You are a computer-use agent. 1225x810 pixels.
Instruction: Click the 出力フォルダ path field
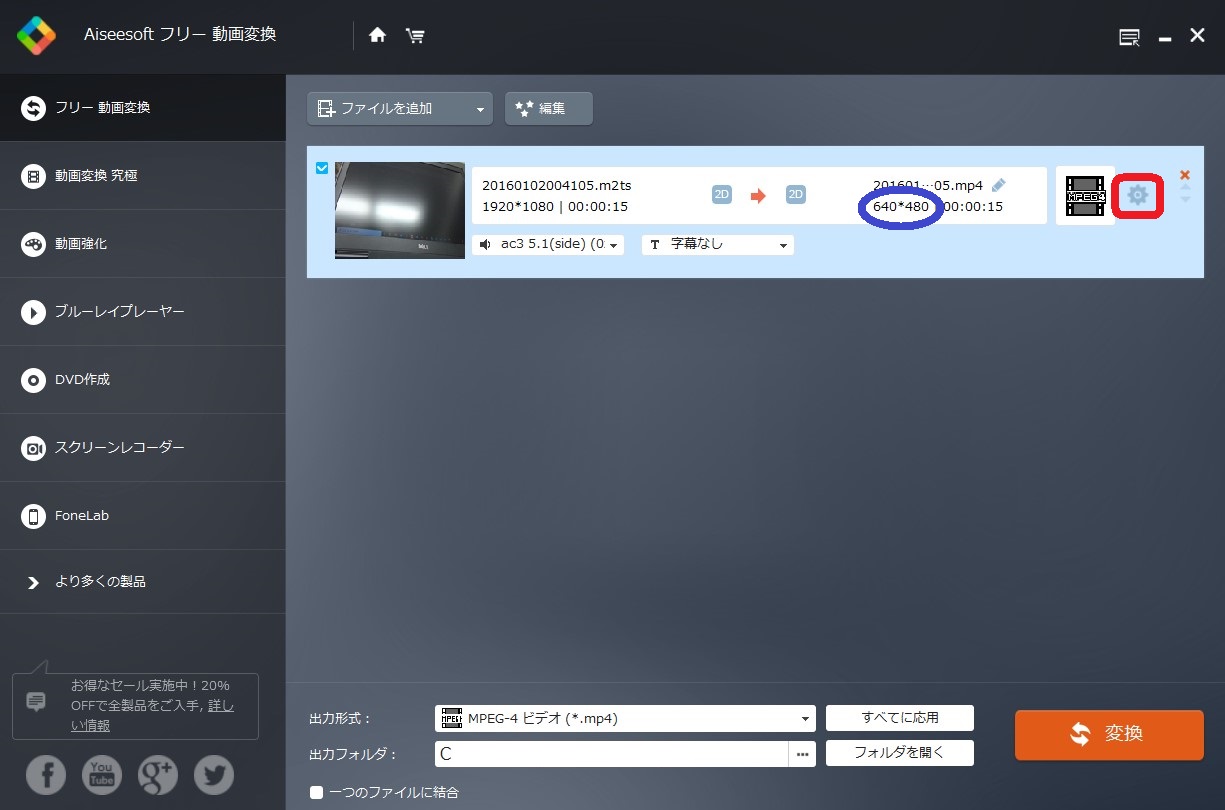(612, 754)
